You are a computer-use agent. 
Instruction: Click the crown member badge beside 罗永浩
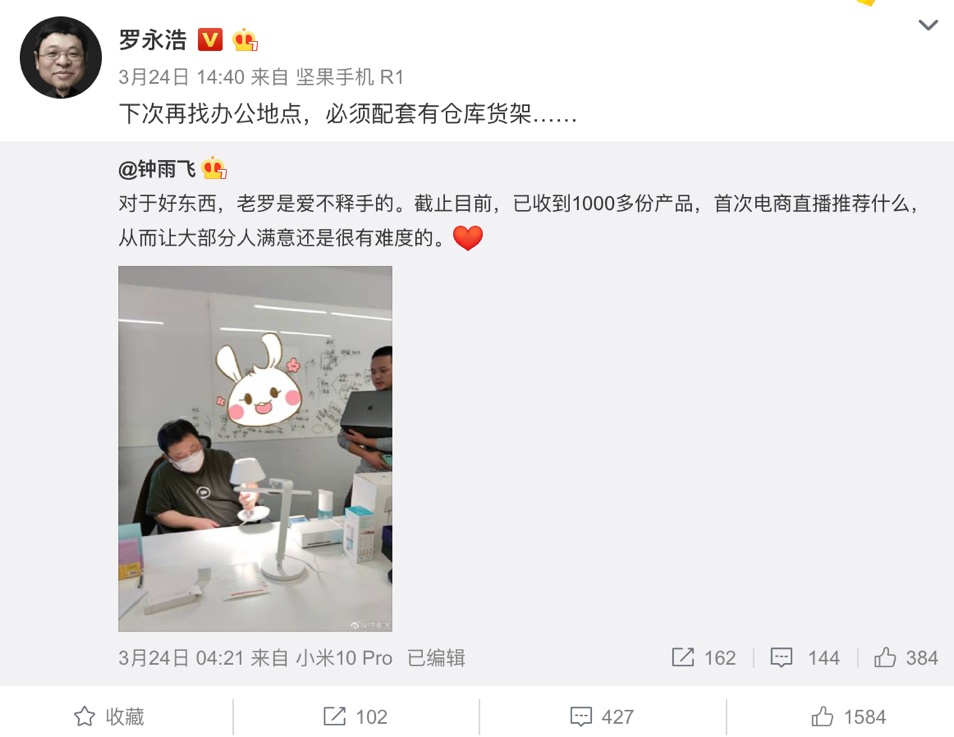245,40
